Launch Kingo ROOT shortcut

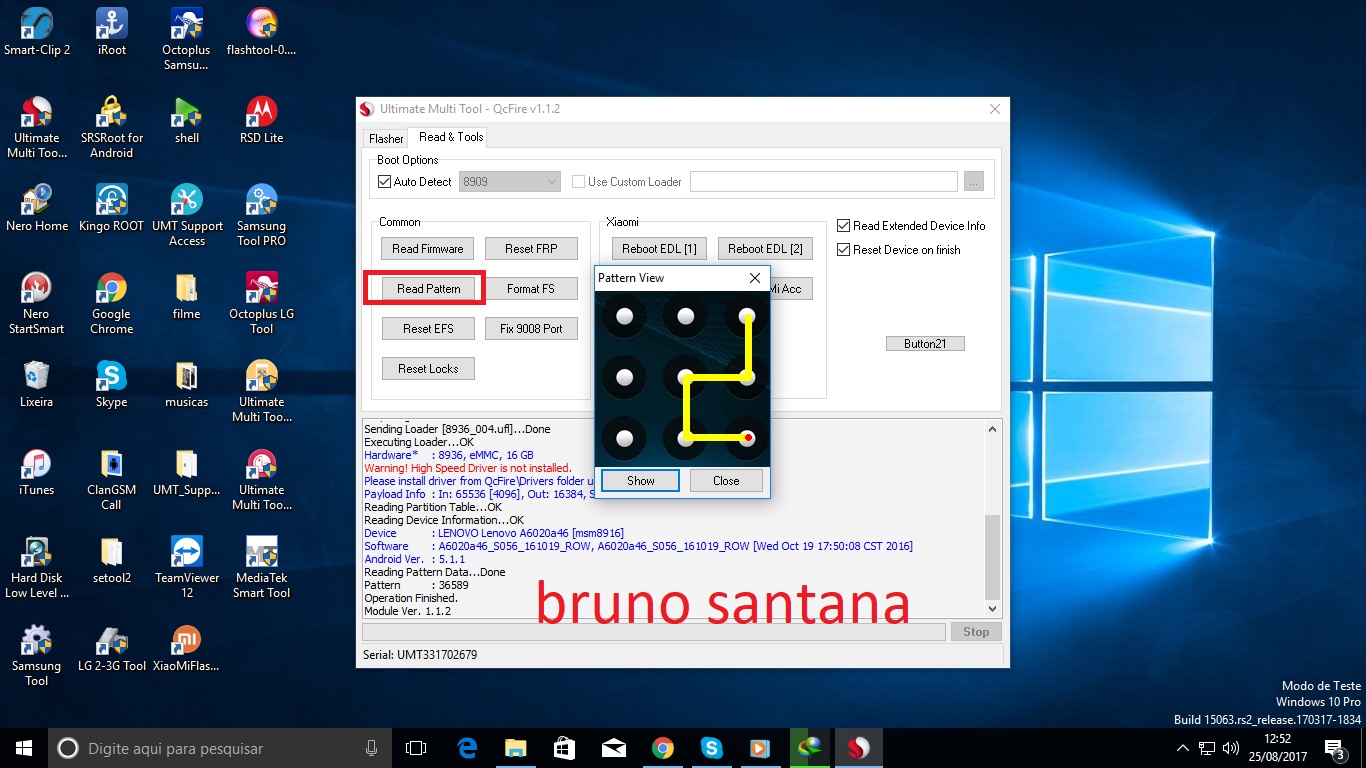[112, 208]
